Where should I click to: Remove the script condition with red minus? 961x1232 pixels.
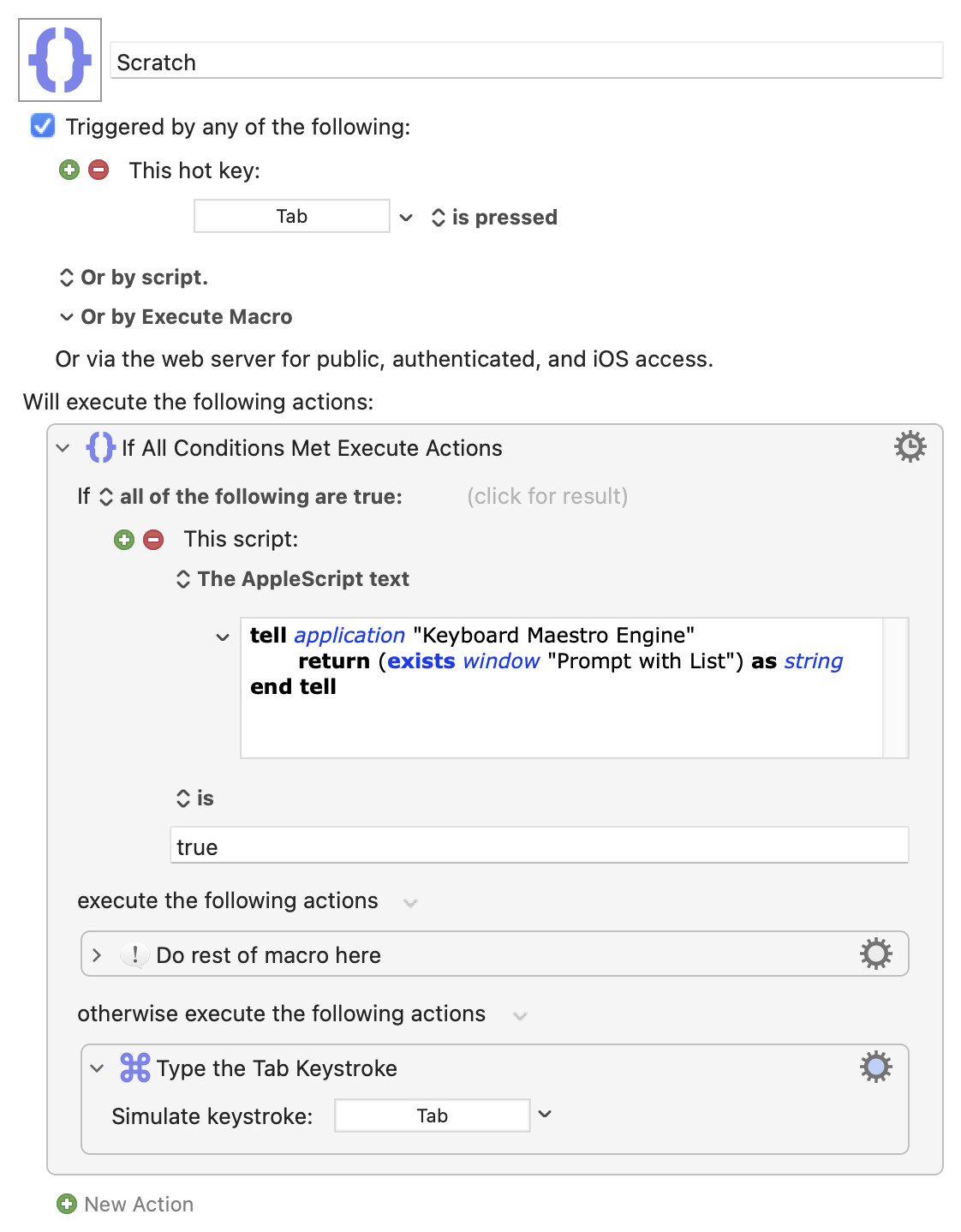[153, 539]
